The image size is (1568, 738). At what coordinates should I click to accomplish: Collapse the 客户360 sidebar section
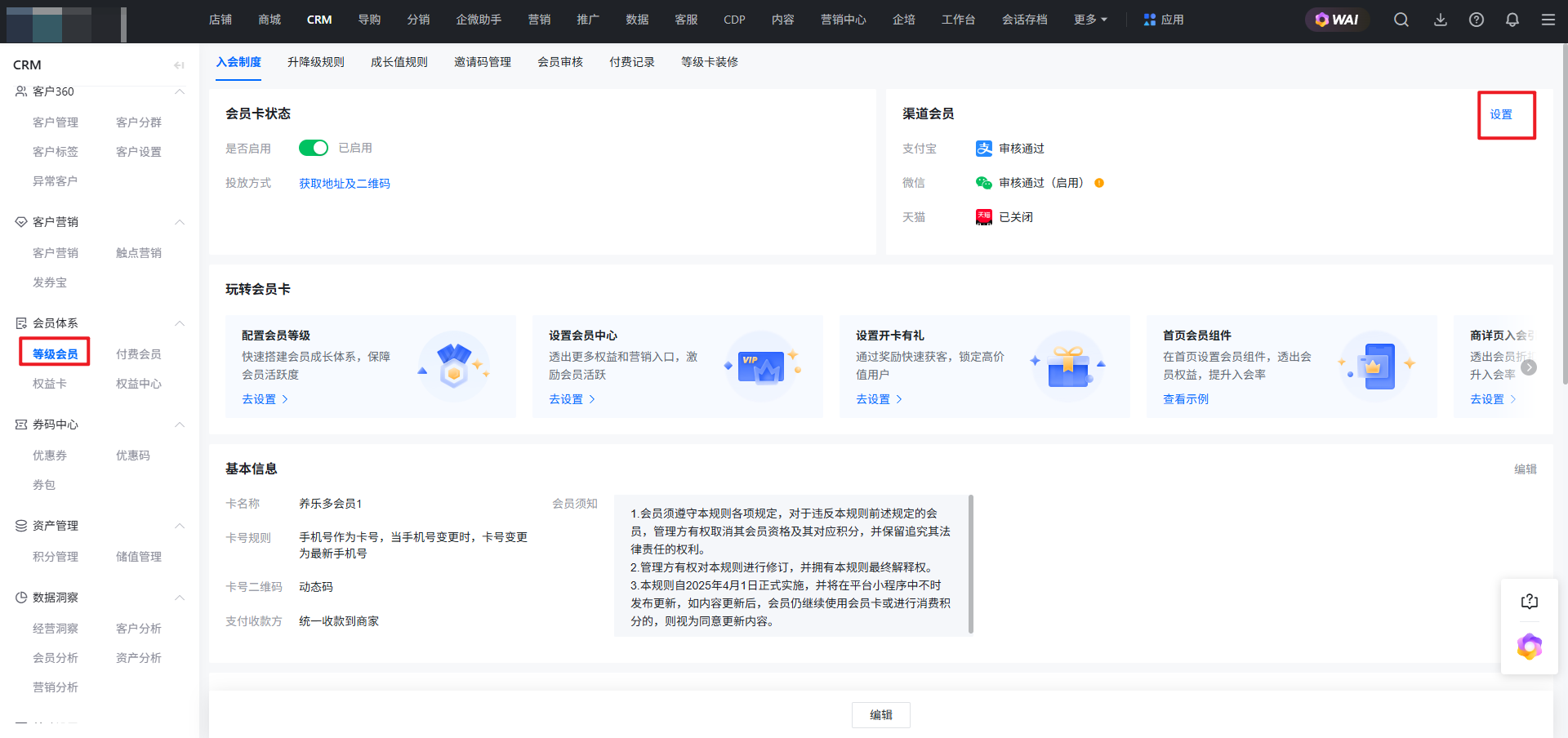[180, 91]
